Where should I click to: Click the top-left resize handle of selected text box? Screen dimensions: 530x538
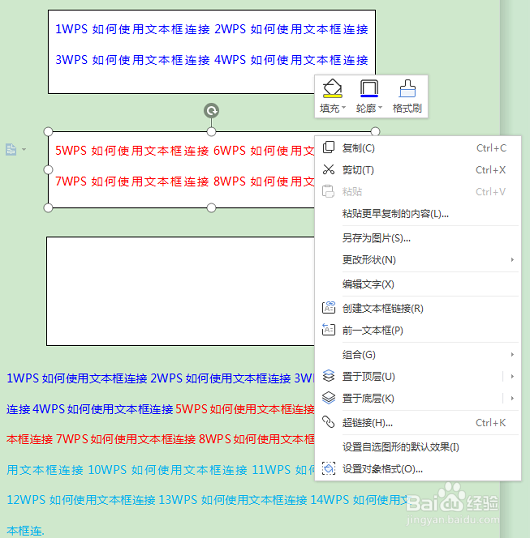(x=48, y=131)
